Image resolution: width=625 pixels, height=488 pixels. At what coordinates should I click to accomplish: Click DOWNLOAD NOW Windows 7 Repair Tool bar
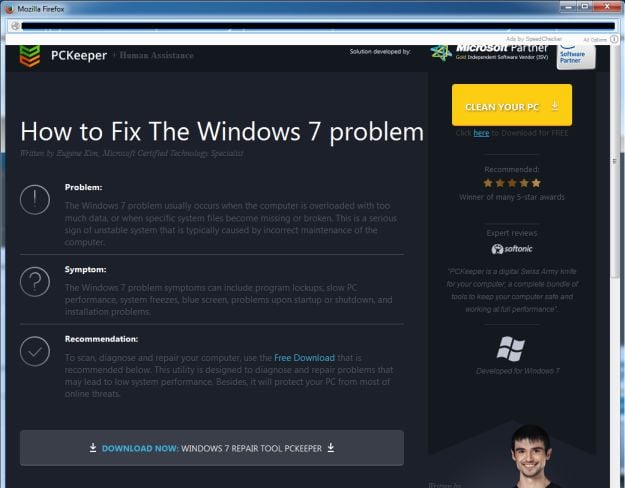[x=212, y=448]
